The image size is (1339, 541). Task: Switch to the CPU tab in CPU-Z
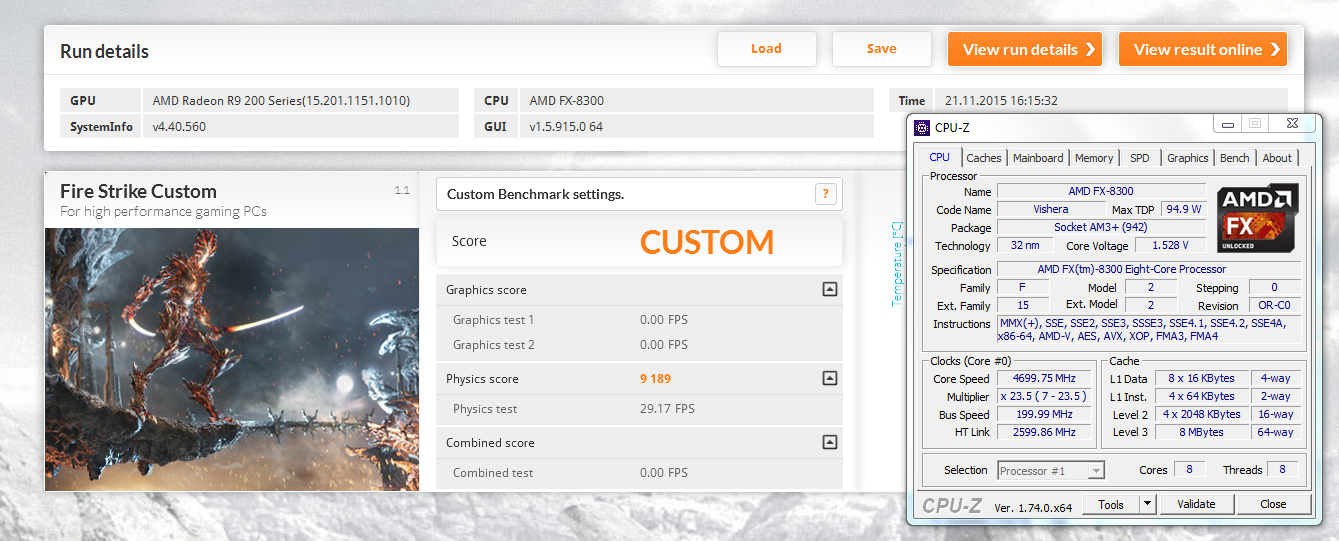click(940, 157)
